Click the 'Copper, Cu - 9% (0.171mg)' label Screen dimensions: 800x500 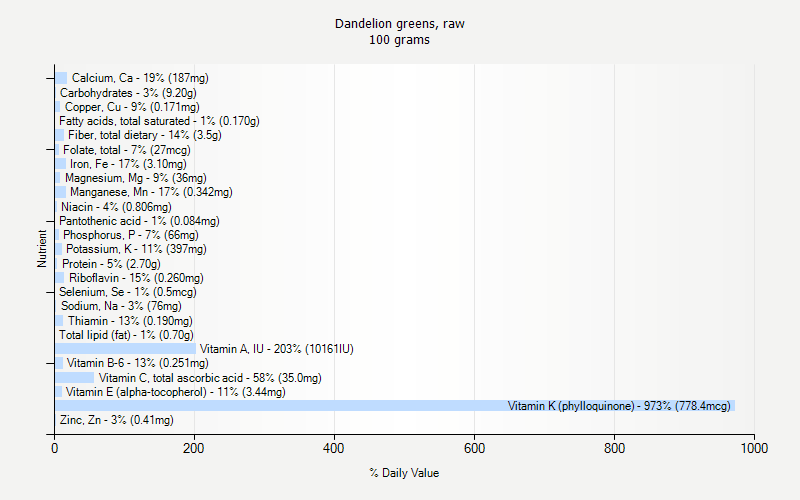point(132,107)
